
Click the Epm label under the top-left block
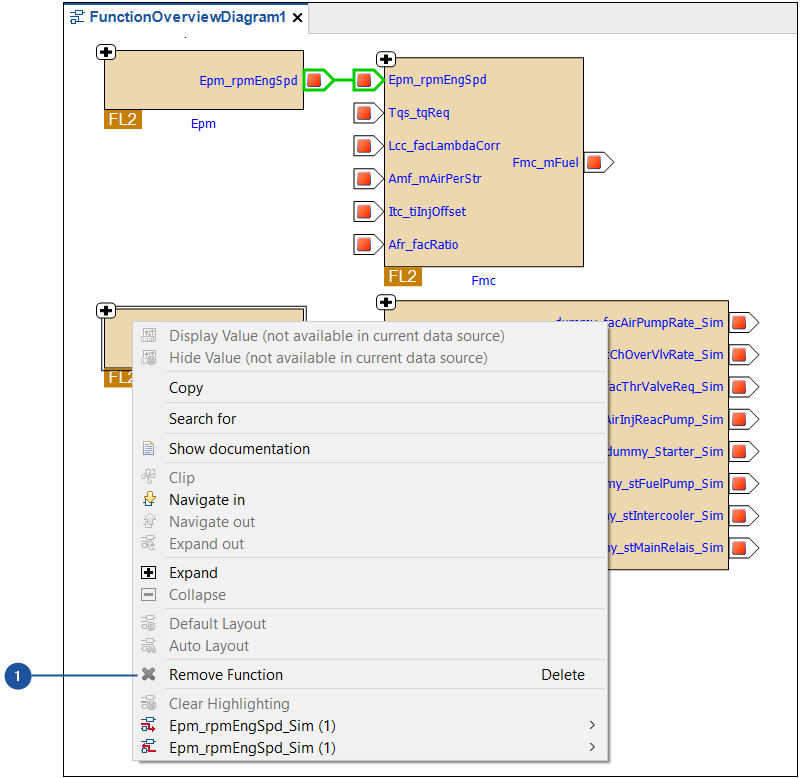pos(202,123)
